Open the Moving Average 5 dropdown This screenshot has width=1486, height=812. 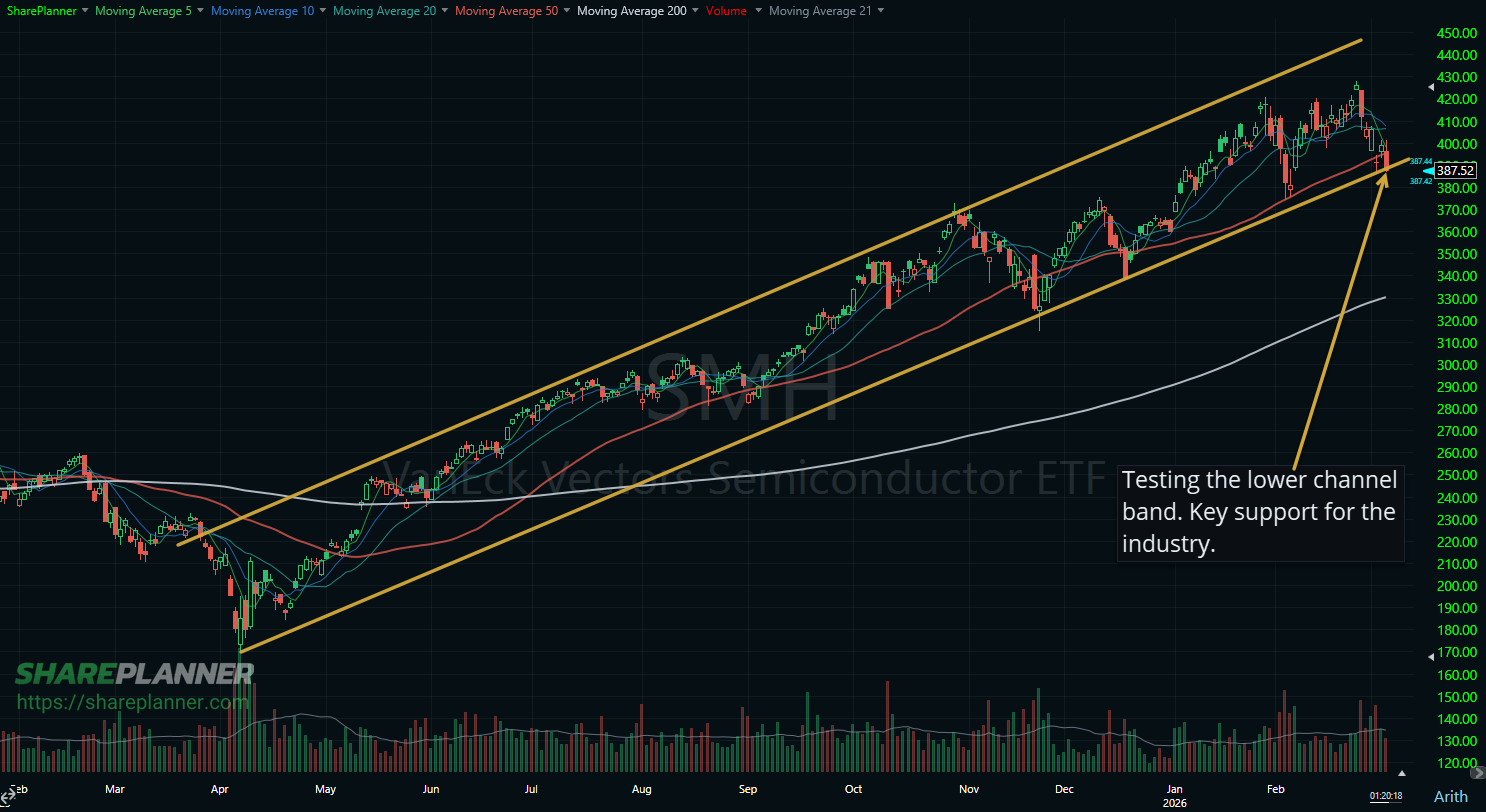(x=200, y=11)
